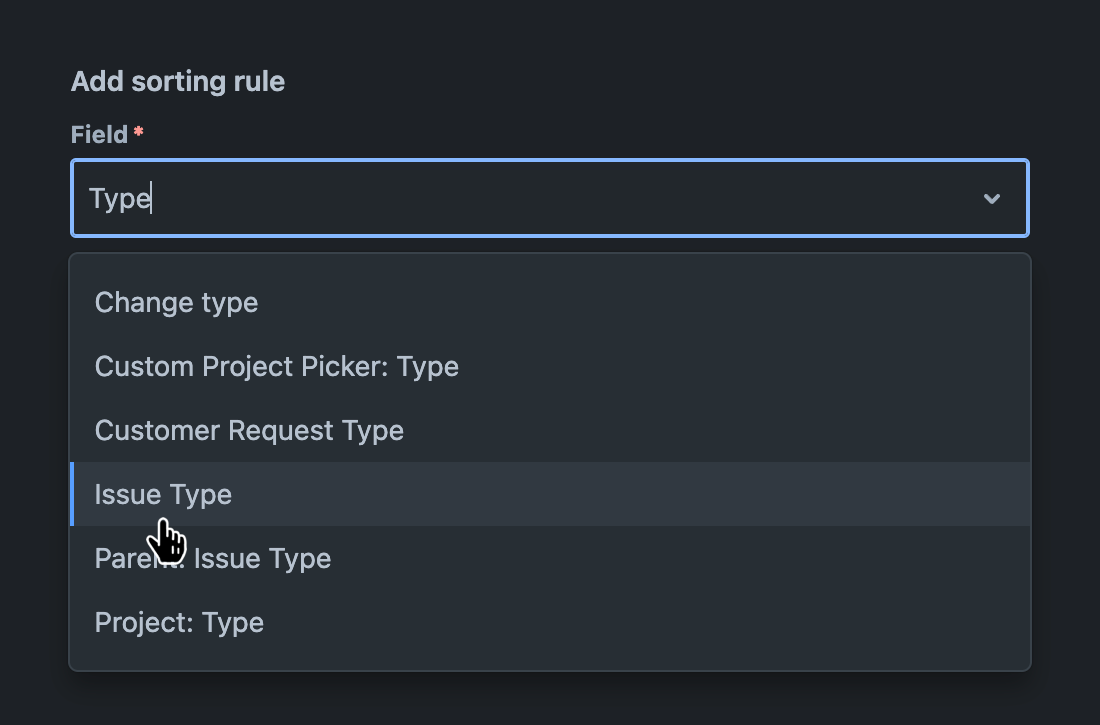The width and height of the screenshot is (1100, 725).
Task: Click the down chevron icon in the combobox
Action: coord(992,198)
